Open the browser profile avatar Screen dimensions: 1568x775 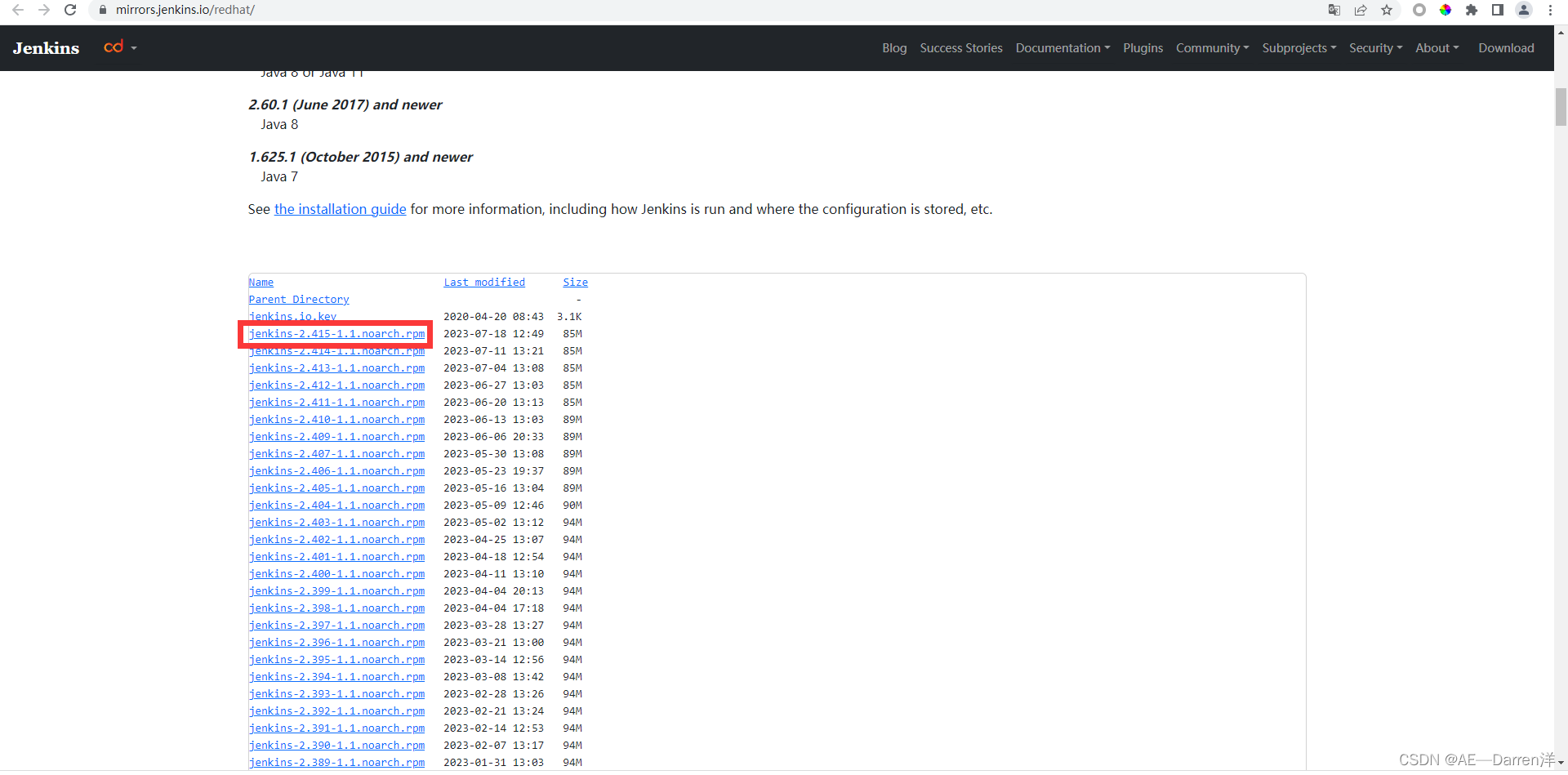(1524, 11)
